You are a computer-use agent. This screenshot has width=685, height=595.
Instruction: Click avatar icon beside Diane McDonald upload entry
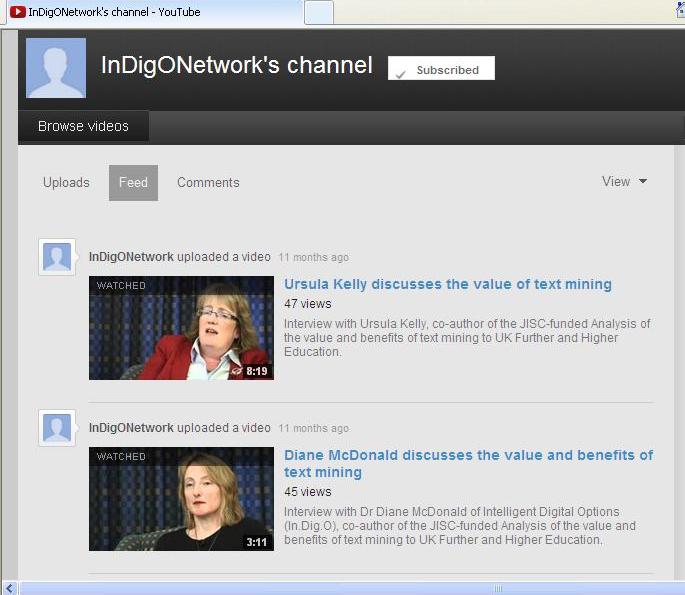[x=57, y=428]
